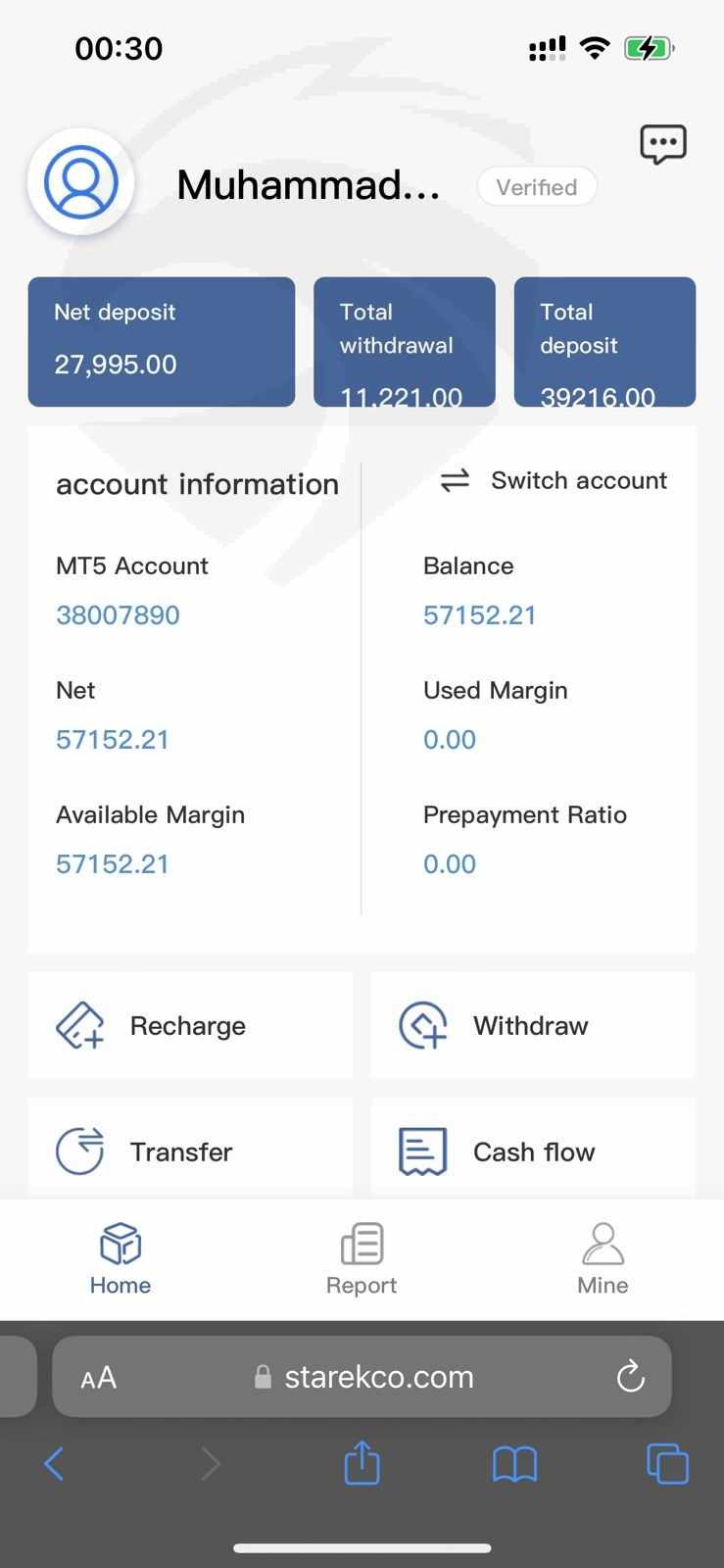Reload the page in Safari
724x1568 pixels.
[x=631, y=1377]
